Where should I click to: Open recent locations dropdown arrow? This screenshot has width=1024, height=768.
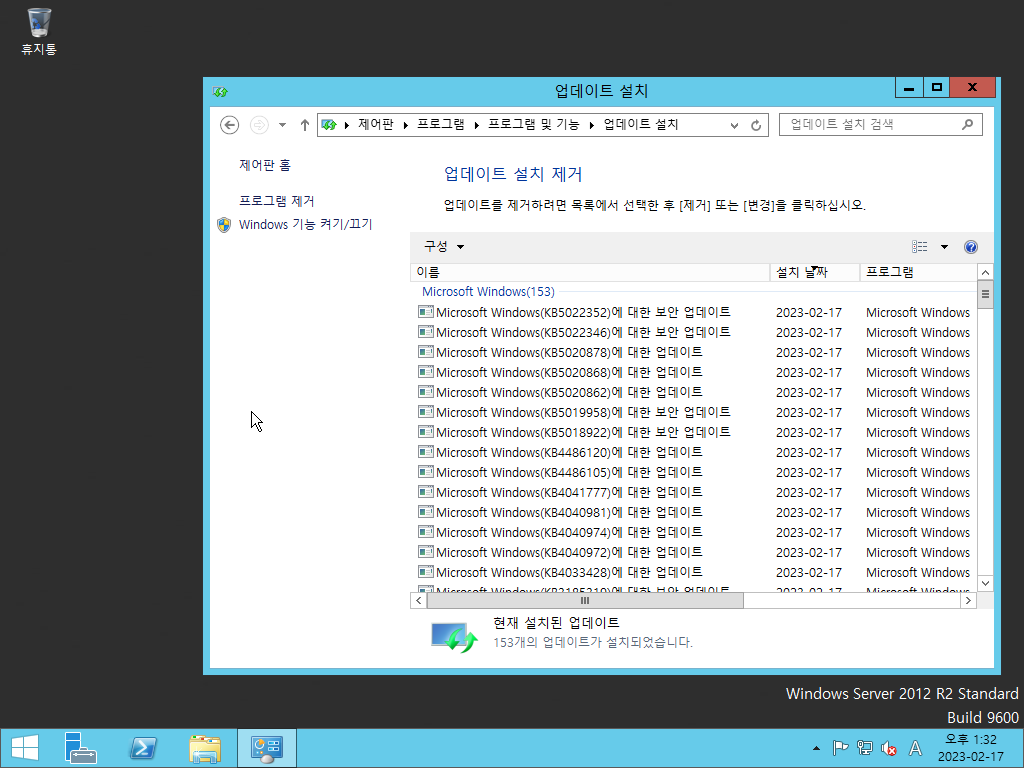[282, 125]
